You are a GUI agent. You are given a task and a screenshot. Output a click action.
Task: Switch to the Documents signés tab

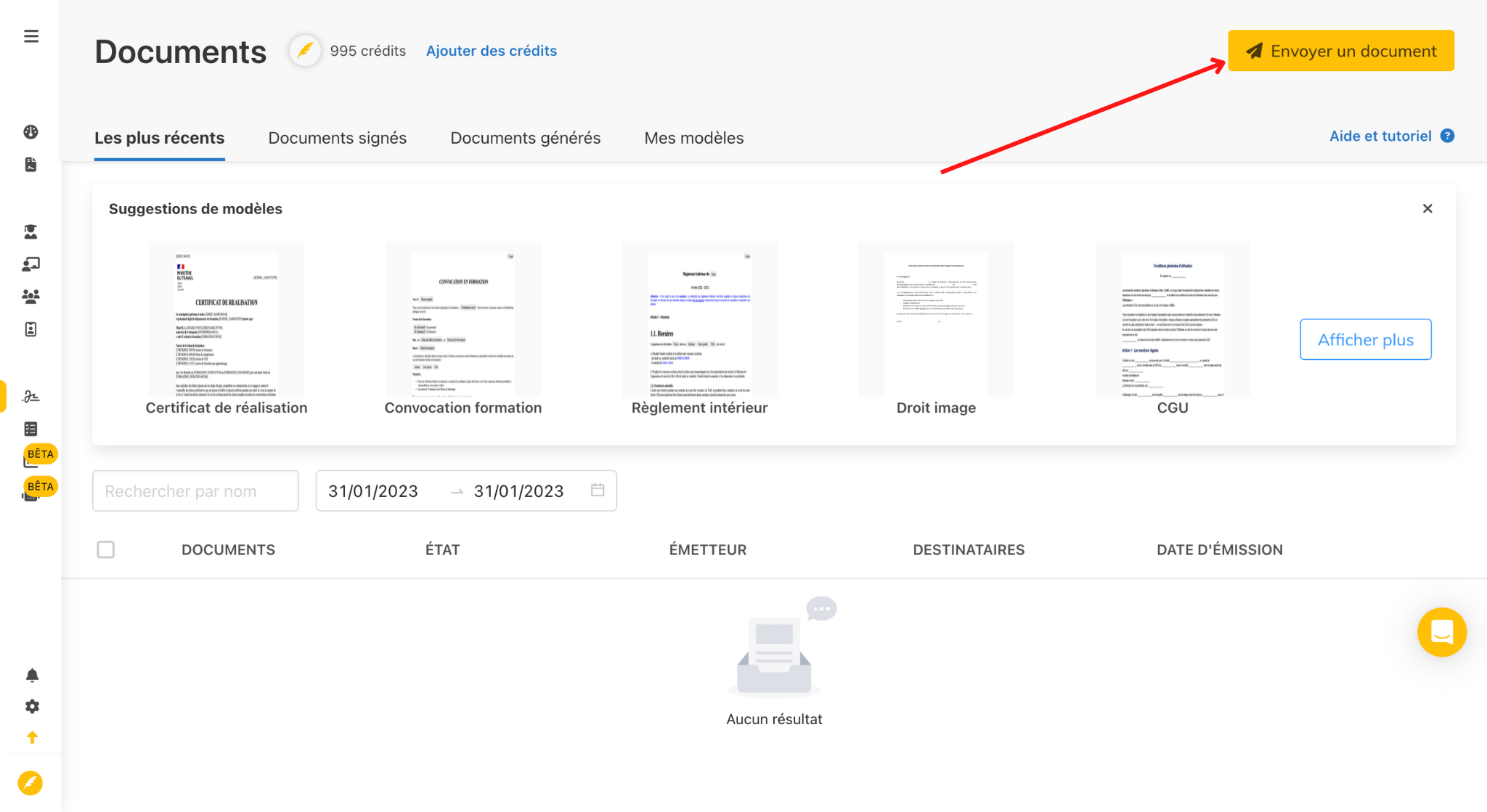(x=338, y=138)
